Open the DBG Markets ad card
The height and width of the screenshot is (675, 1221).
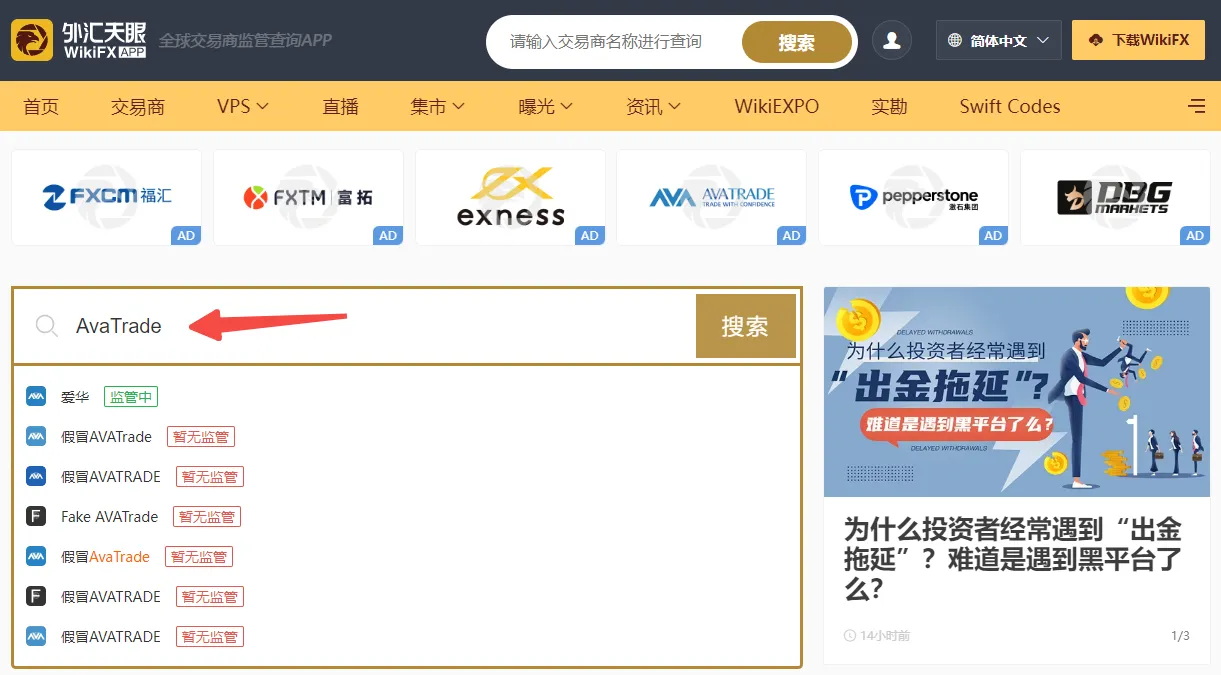(x=1115, y=197)
